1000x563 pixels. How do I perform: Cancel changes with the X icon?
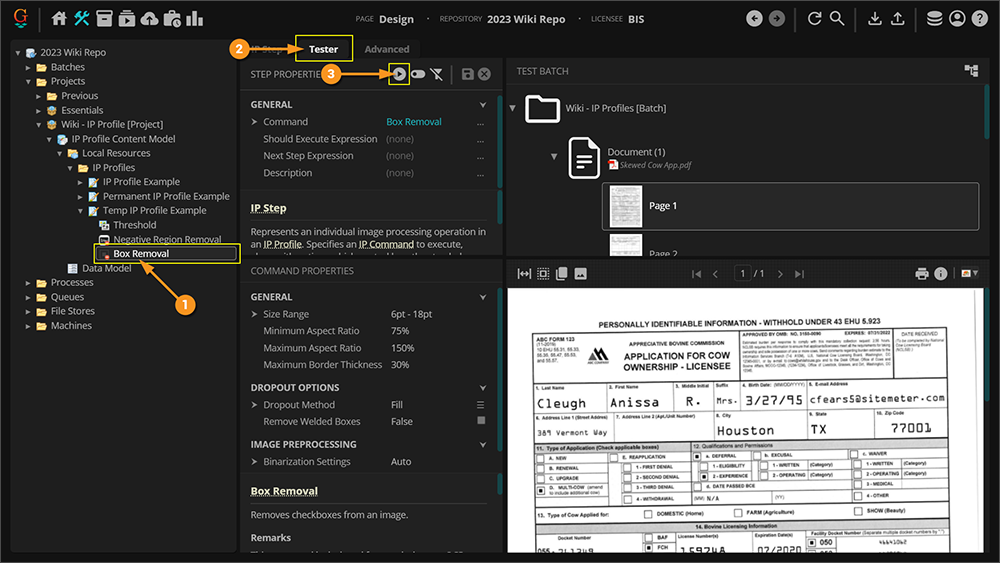[485, 74]
